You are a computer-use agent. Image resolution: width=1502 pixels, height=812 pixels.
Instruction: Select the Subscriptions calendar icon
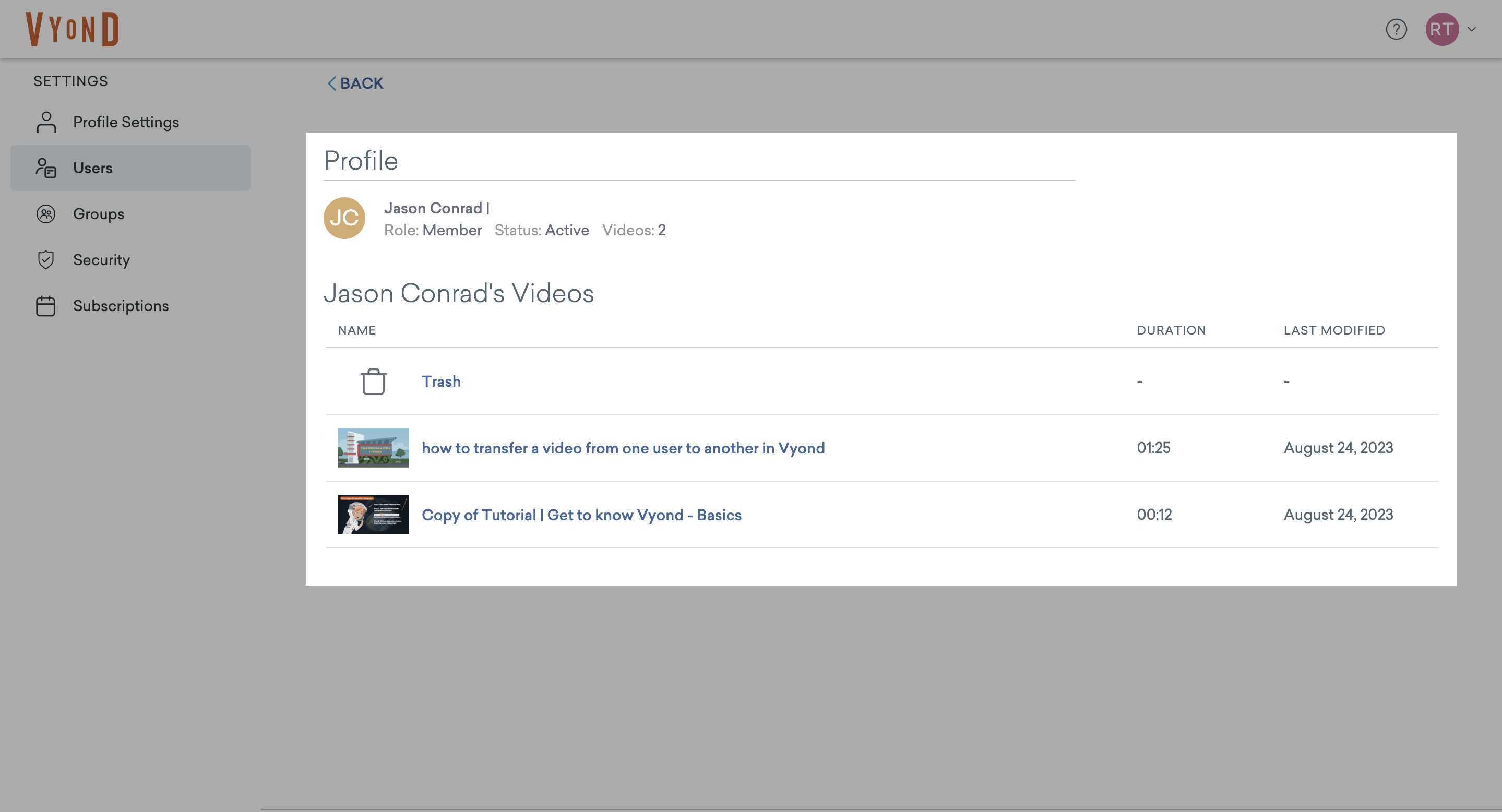tap(46, 305)
